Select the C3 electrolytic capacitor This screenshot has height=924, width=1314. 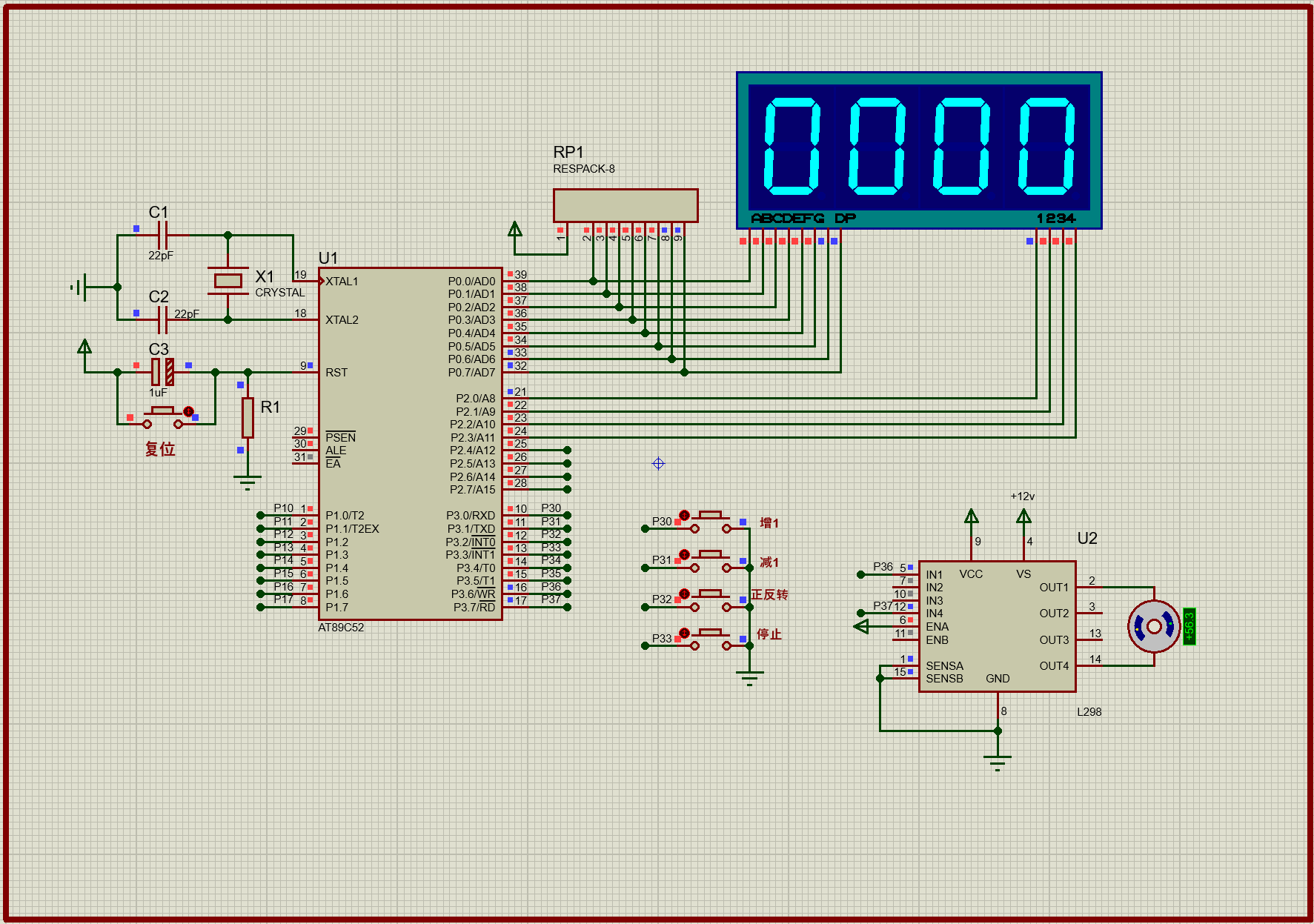click(x=163, y=372)
